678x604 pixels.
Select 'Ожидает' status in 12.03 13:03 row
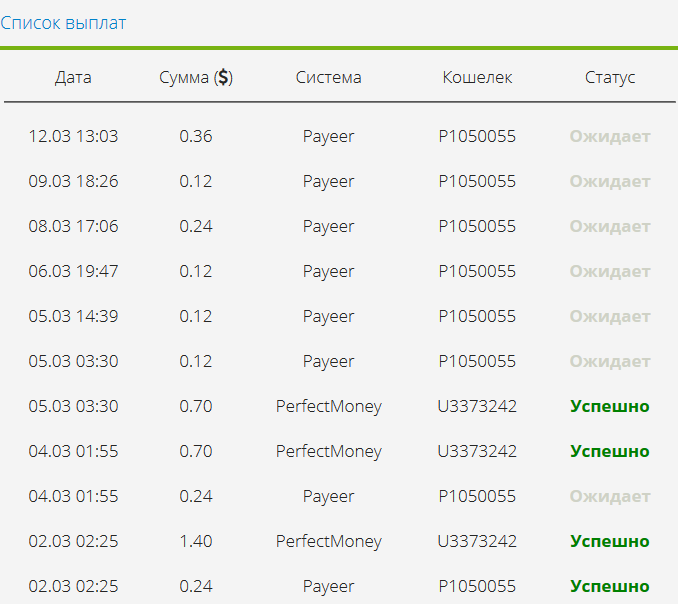[610, 136]
